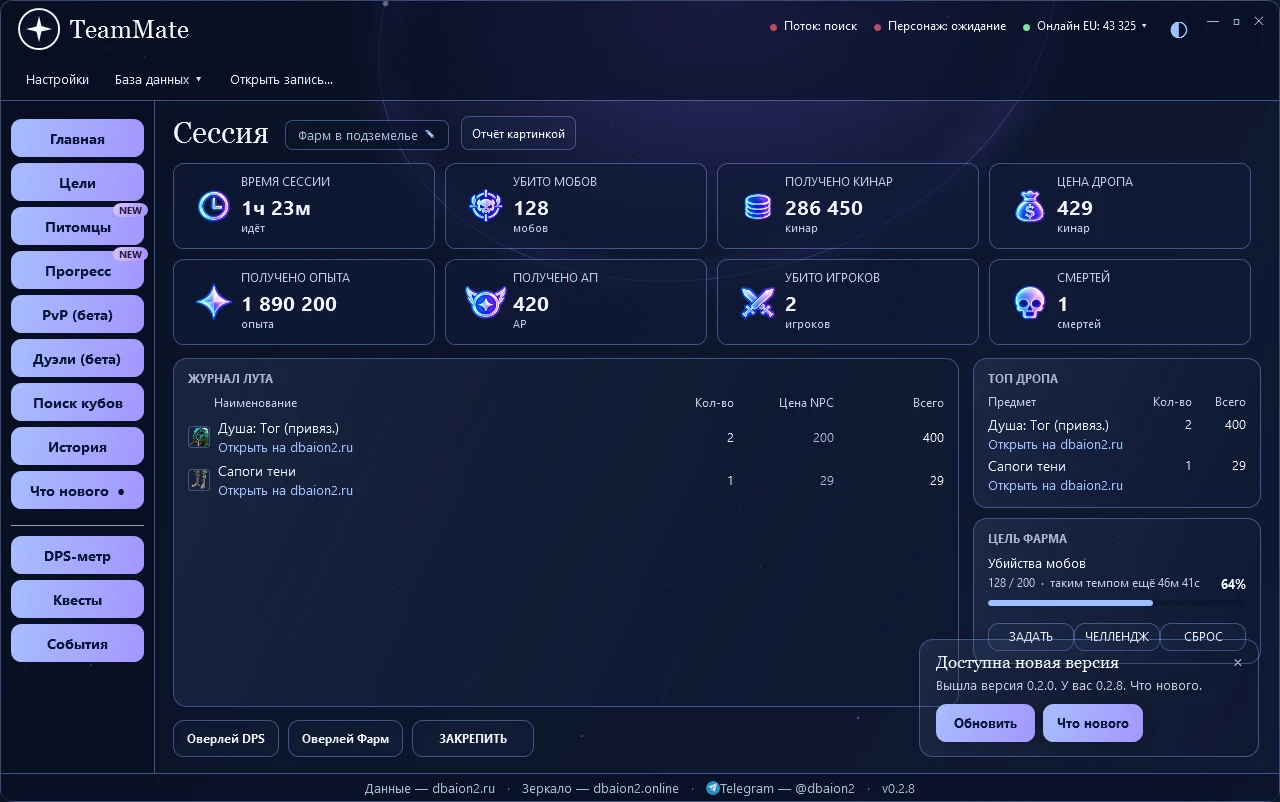Image resolution: width=1280 pixels, height=802 pixels.
Task: Expand the База данных menu
Action: coord(158,79)
